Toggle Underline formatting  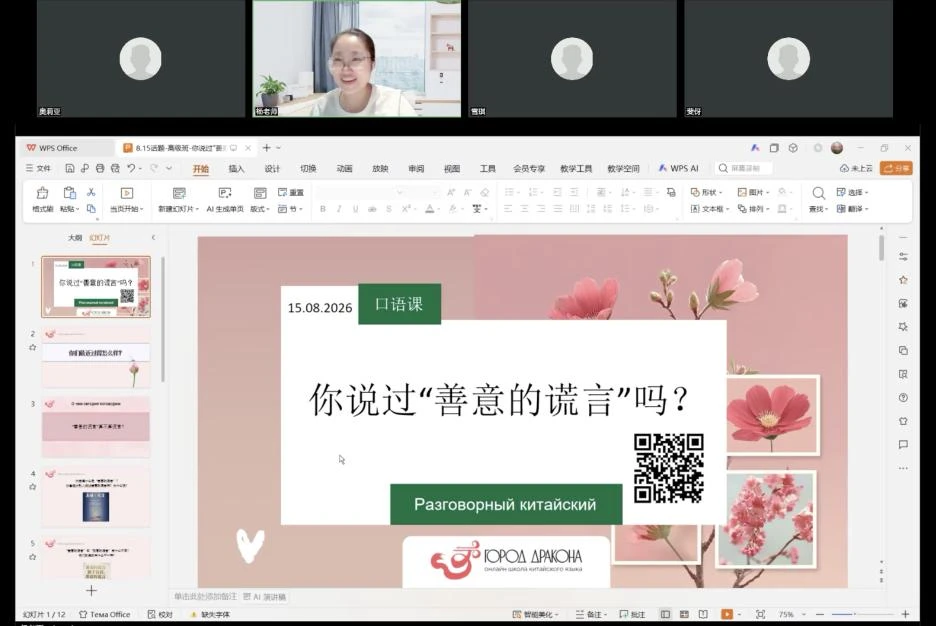tap(356, 209)
